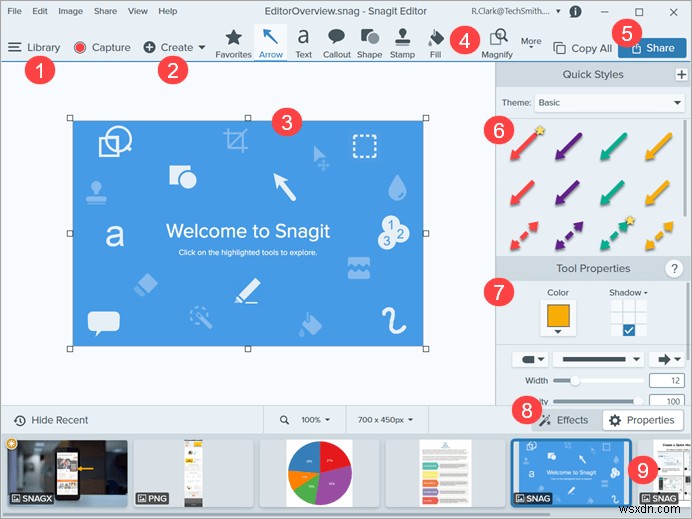Select the Text tool
This screenshot has width=692, height=519.
(x=303, y=43)
